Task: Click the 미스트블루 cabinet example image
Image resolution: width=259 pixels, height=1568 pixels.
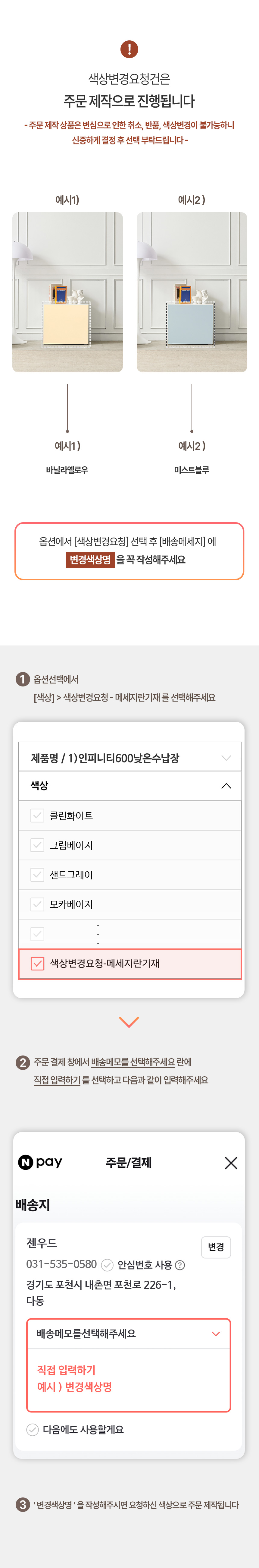Action: [x=192, y=292]
